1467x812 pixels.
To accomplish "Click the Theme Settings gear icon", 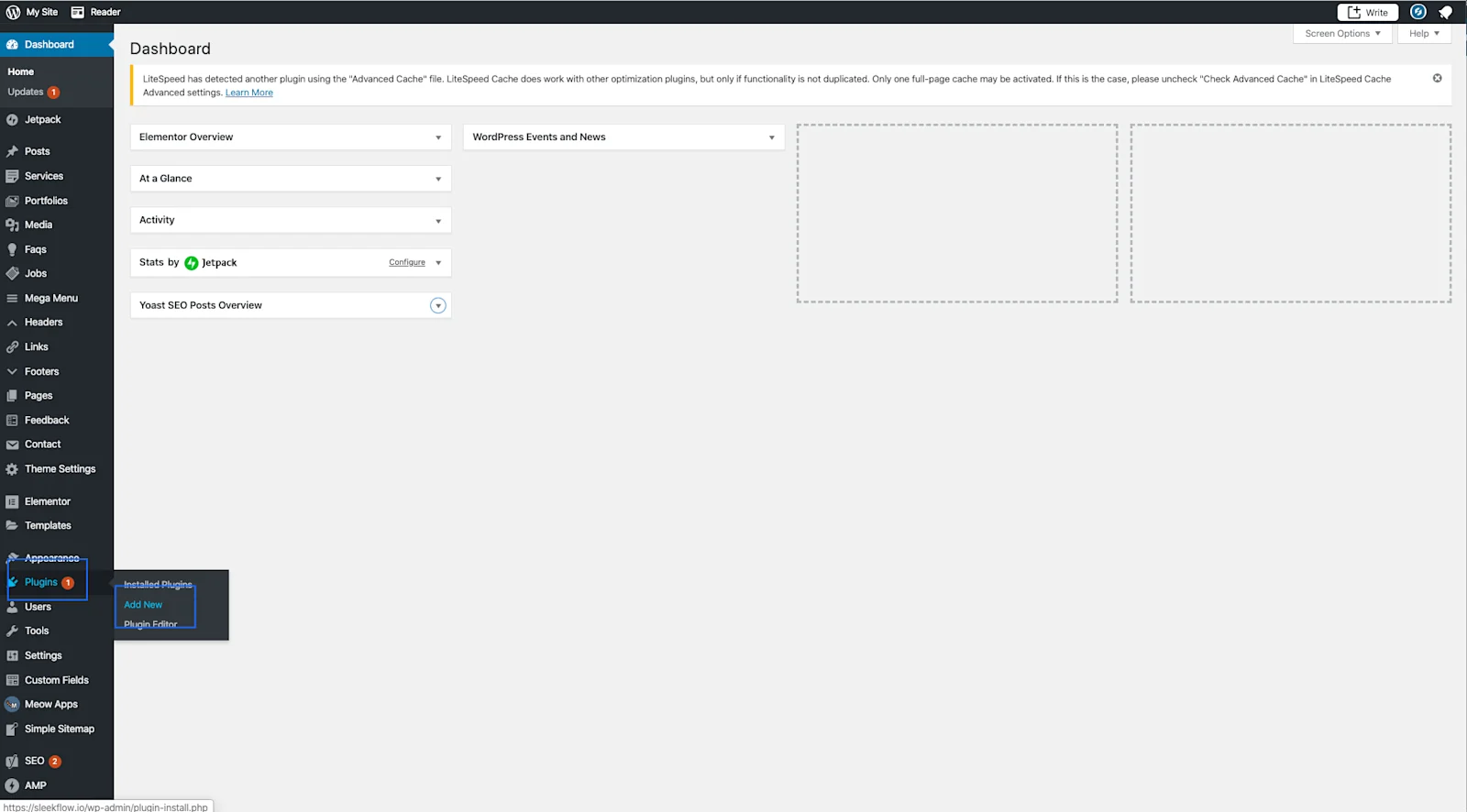I will click(12, 469).
